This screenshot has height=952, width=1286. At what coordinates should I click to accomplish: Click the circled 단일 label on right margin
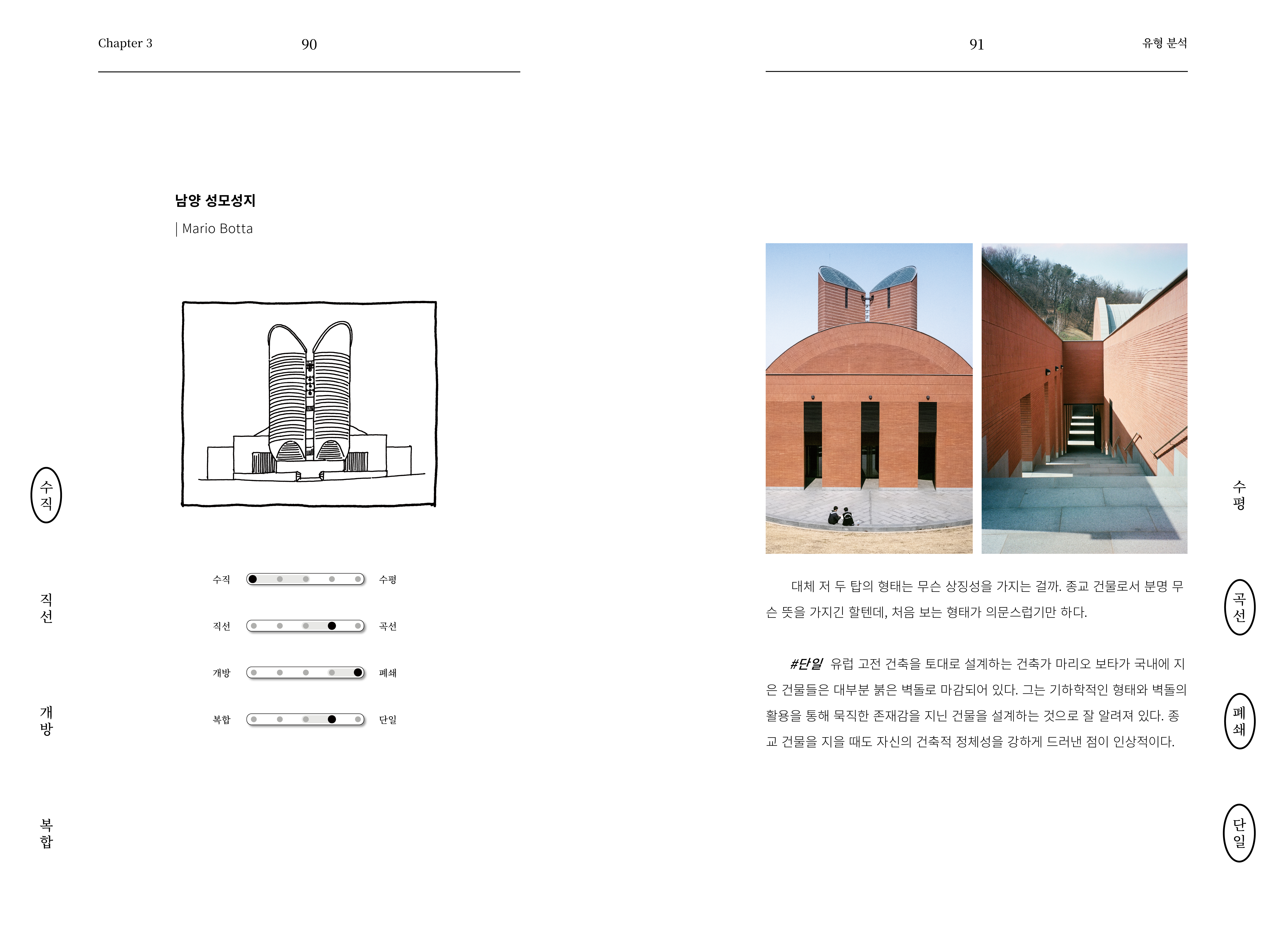tap(1239, 833)
